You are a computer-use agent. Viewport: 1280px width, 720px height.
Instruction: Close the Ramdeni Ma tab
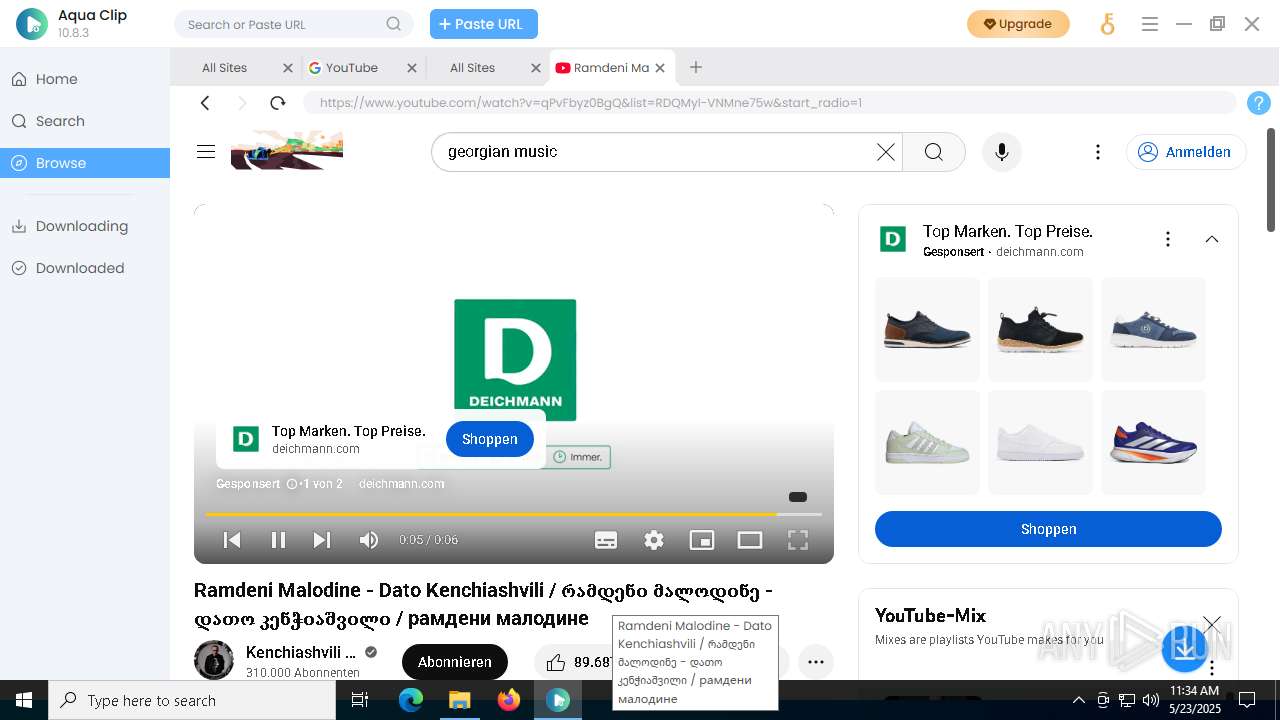click(x=660, y=68)
